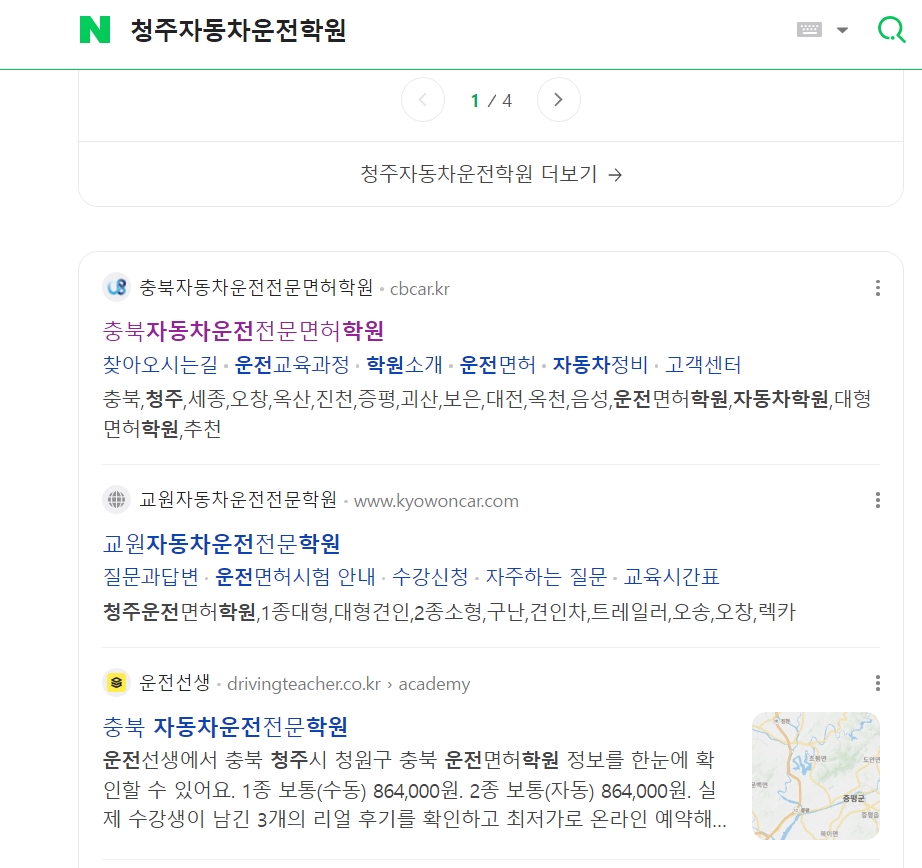Open more options for 운전선생 result

pyautogui.click(x=877, y=683)
